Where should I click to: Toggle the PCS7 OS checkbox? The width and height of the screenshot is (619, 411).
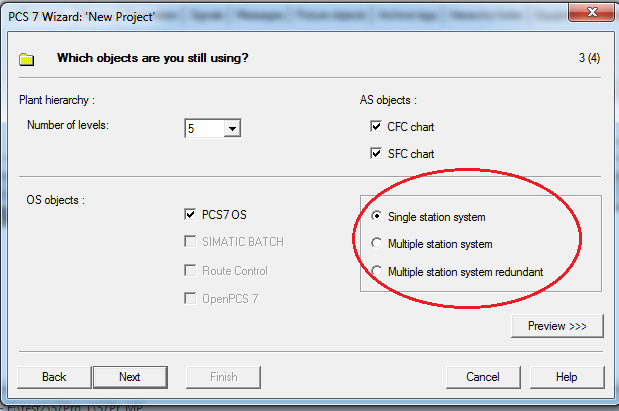coord(190,214)
